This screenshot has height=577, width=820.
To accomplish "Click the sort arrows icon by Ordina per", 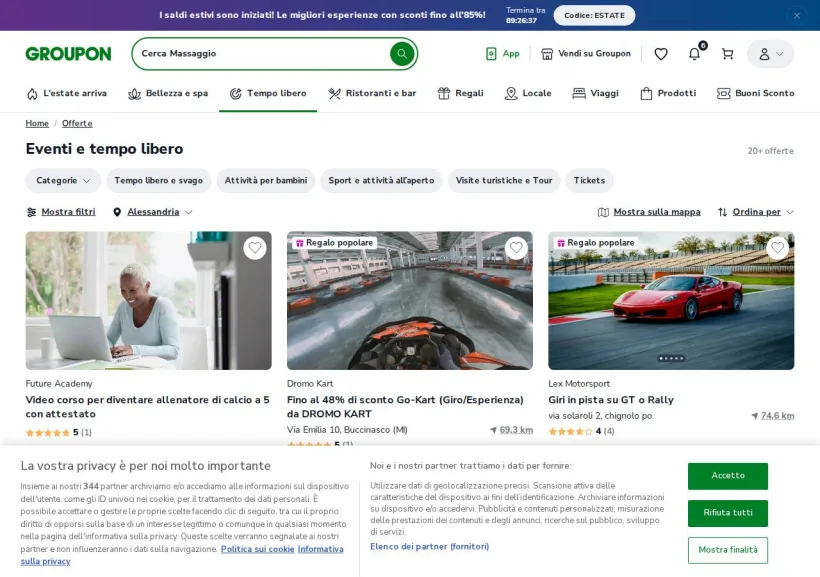I will 723,212.
